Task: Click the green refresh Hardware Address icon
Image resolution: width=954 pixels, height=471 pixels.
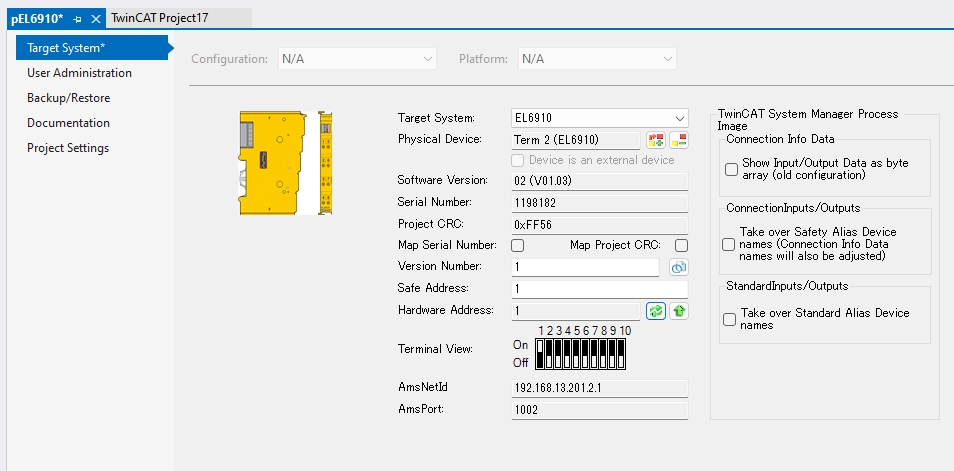Action: tap(656, 311)
